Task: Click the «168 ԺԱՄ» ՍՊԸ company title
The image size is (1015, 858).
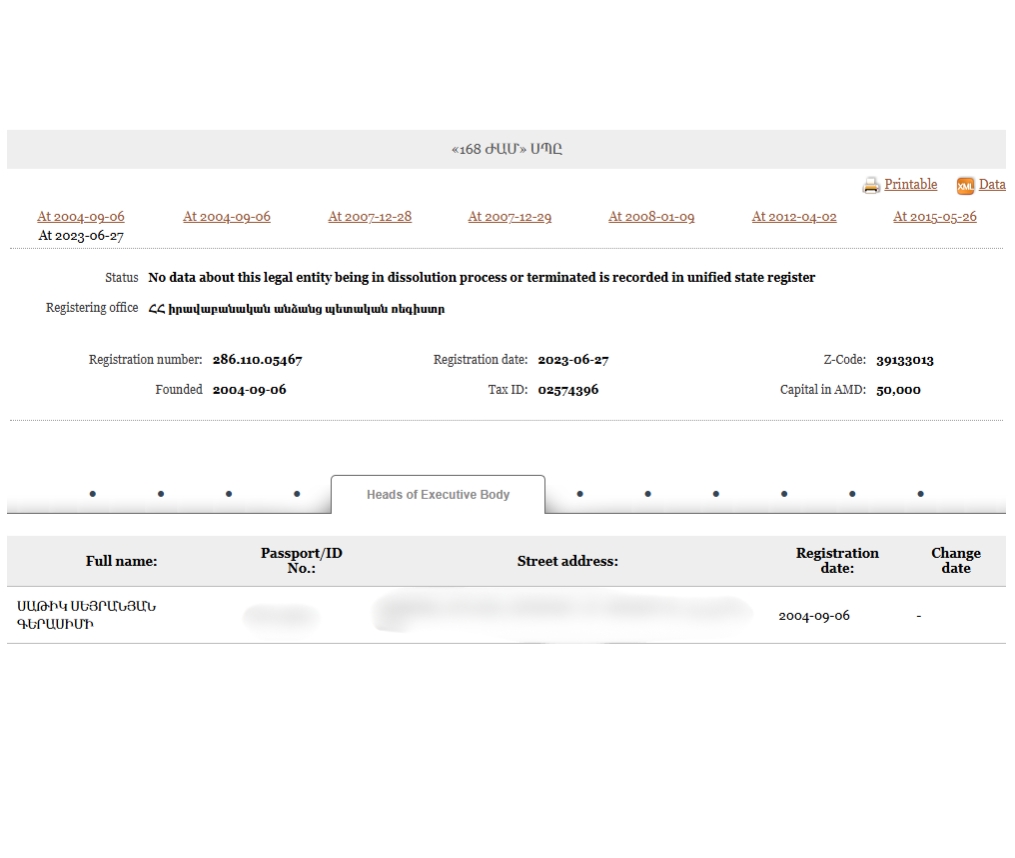Action: [x=506, y=149]
